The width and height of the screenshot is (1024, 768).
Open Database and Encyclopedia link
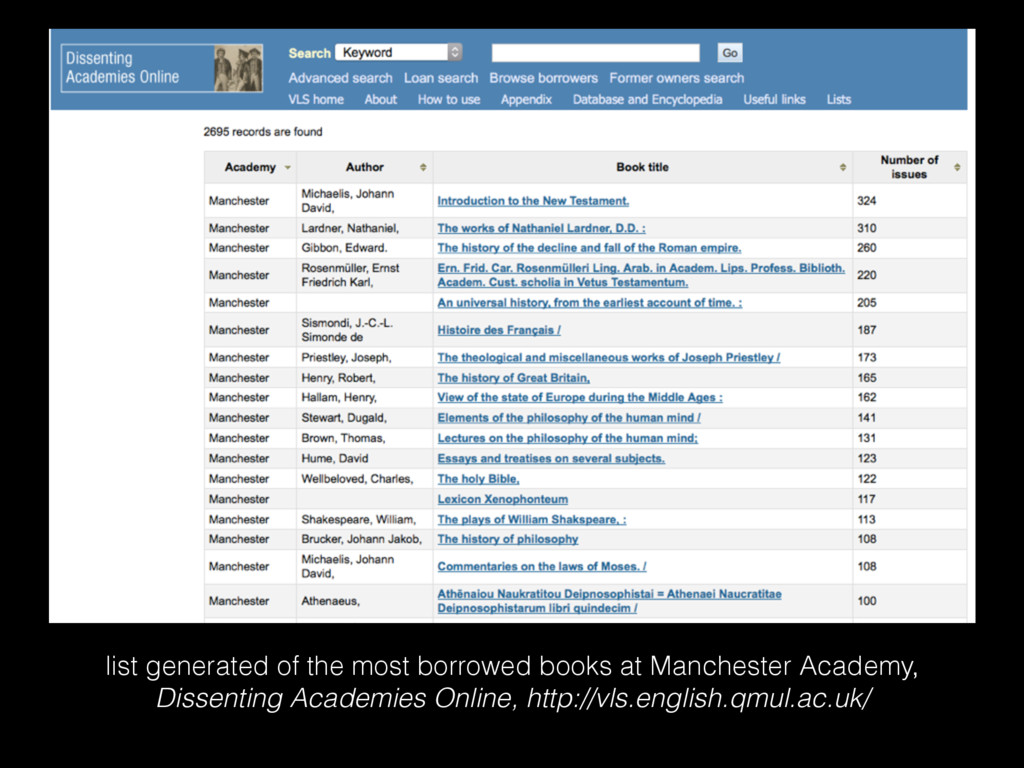[x=647, y=99]
